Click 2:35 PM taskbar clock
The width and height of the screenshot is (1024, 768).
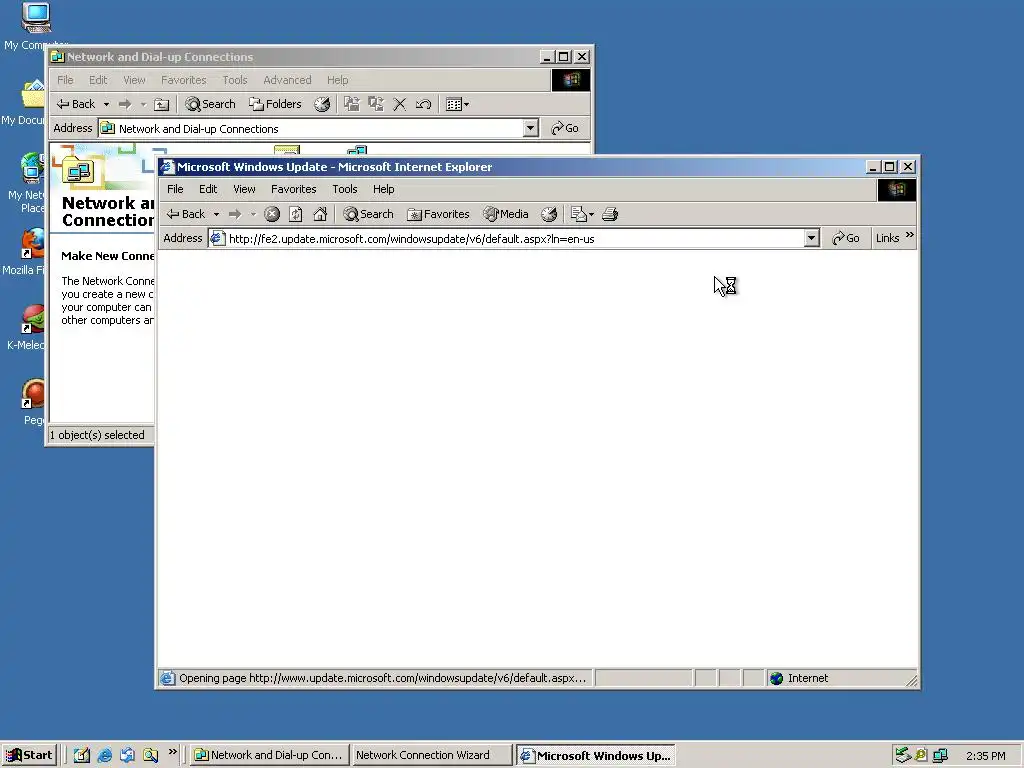tap(985, 756)
